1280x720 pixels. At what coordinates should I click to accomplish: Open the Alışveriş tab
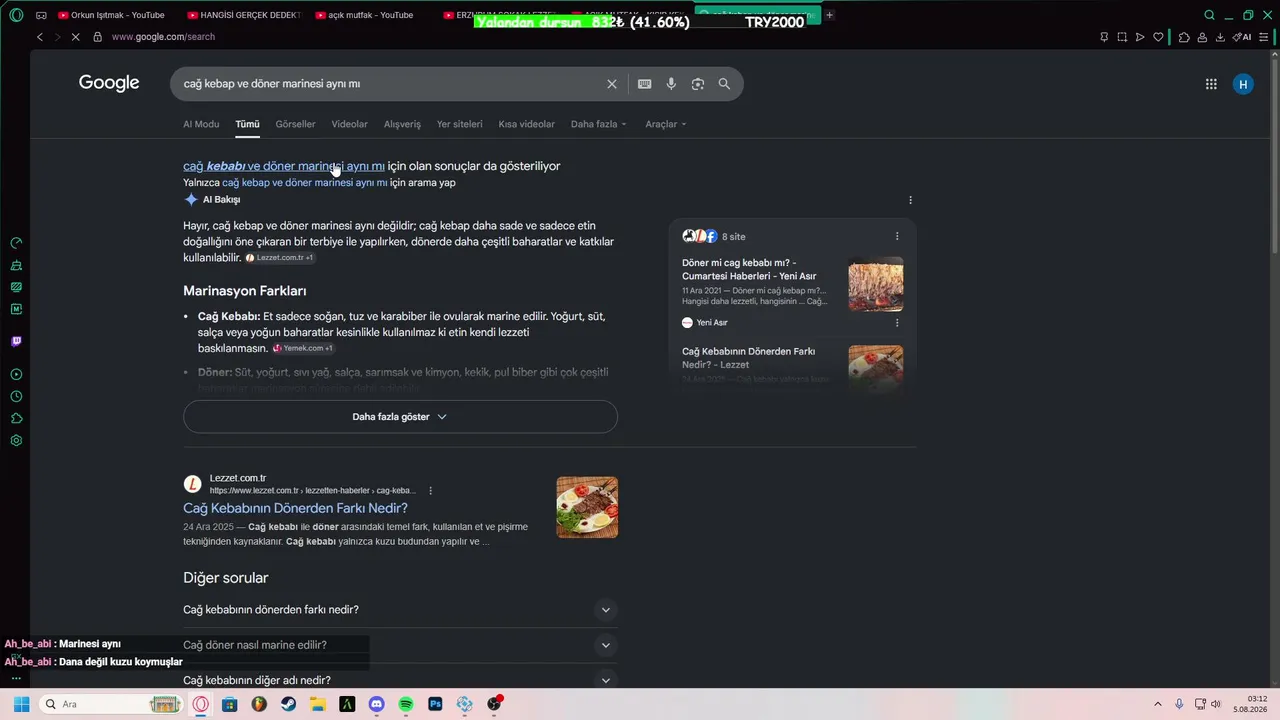coord(402,124)
